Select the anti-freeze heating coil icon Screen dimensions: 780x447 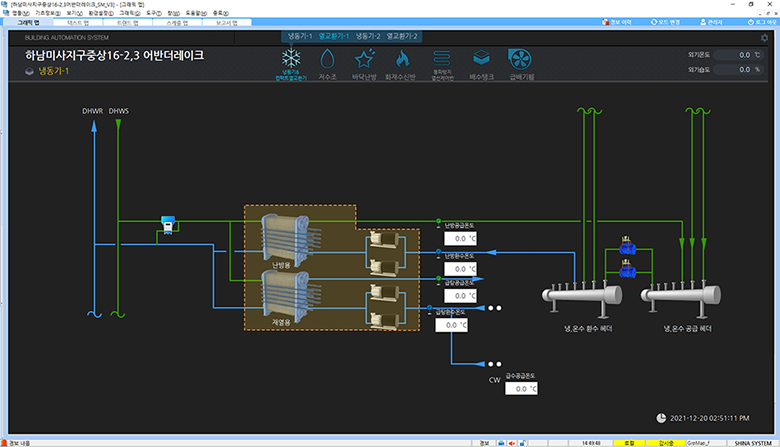pyautogui.click(x=442, y=64)
